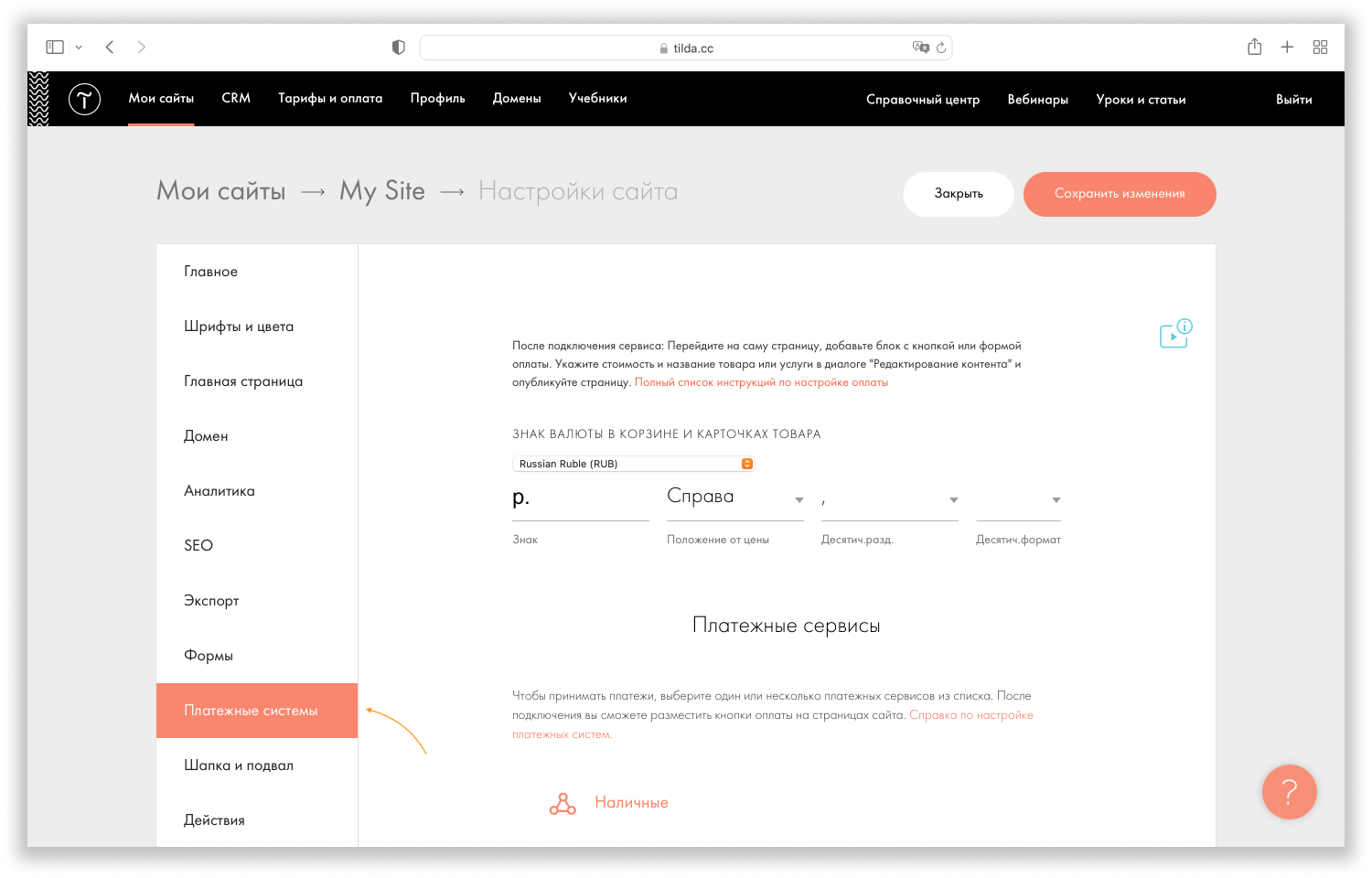Screen dimensions: 1372x878
Task: Select Главное settings tab
Action: [x=257, y=272]
